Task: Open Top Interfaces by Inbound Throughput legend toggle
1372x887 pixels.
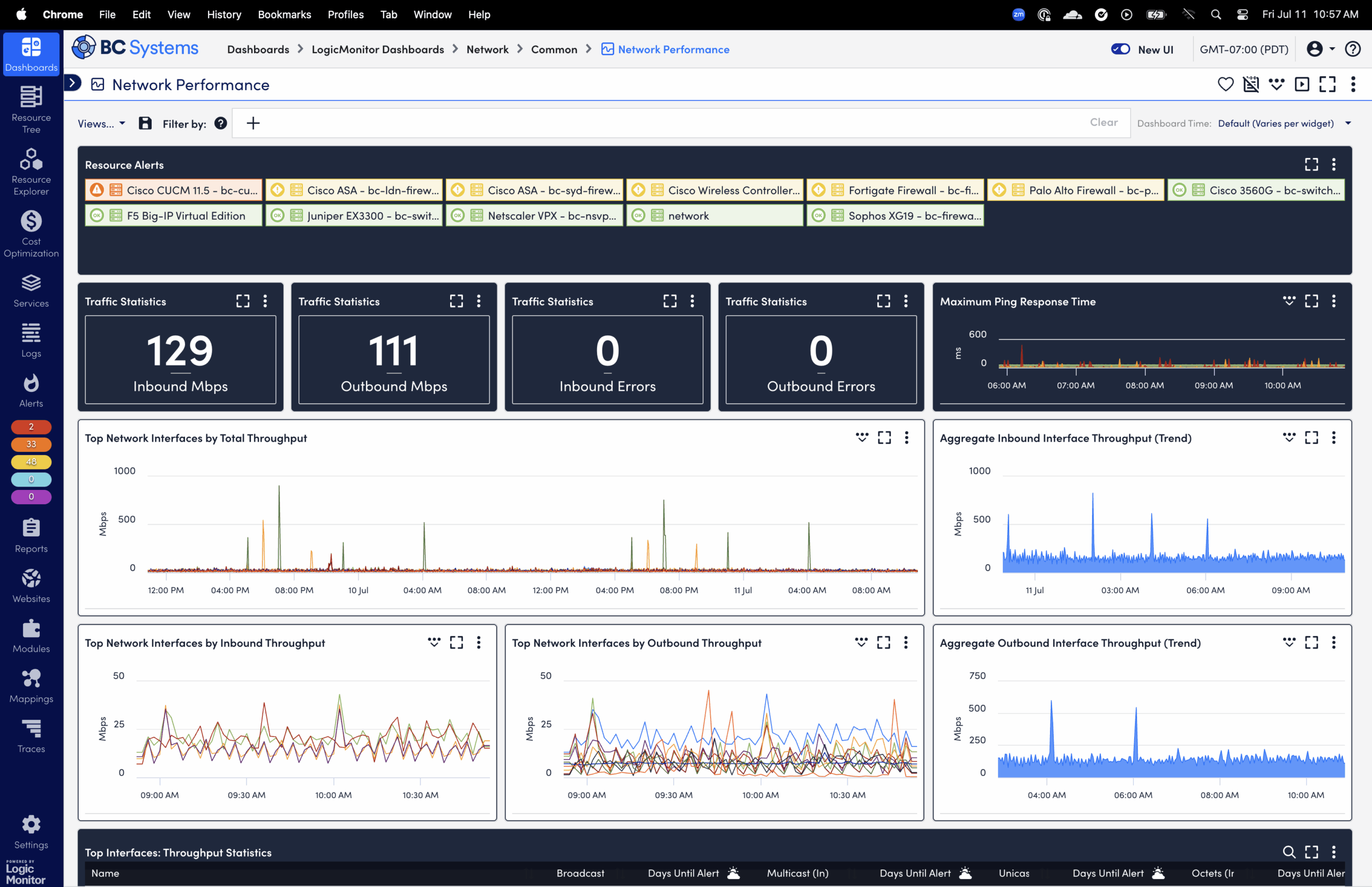Action: (x=434, y=642)
